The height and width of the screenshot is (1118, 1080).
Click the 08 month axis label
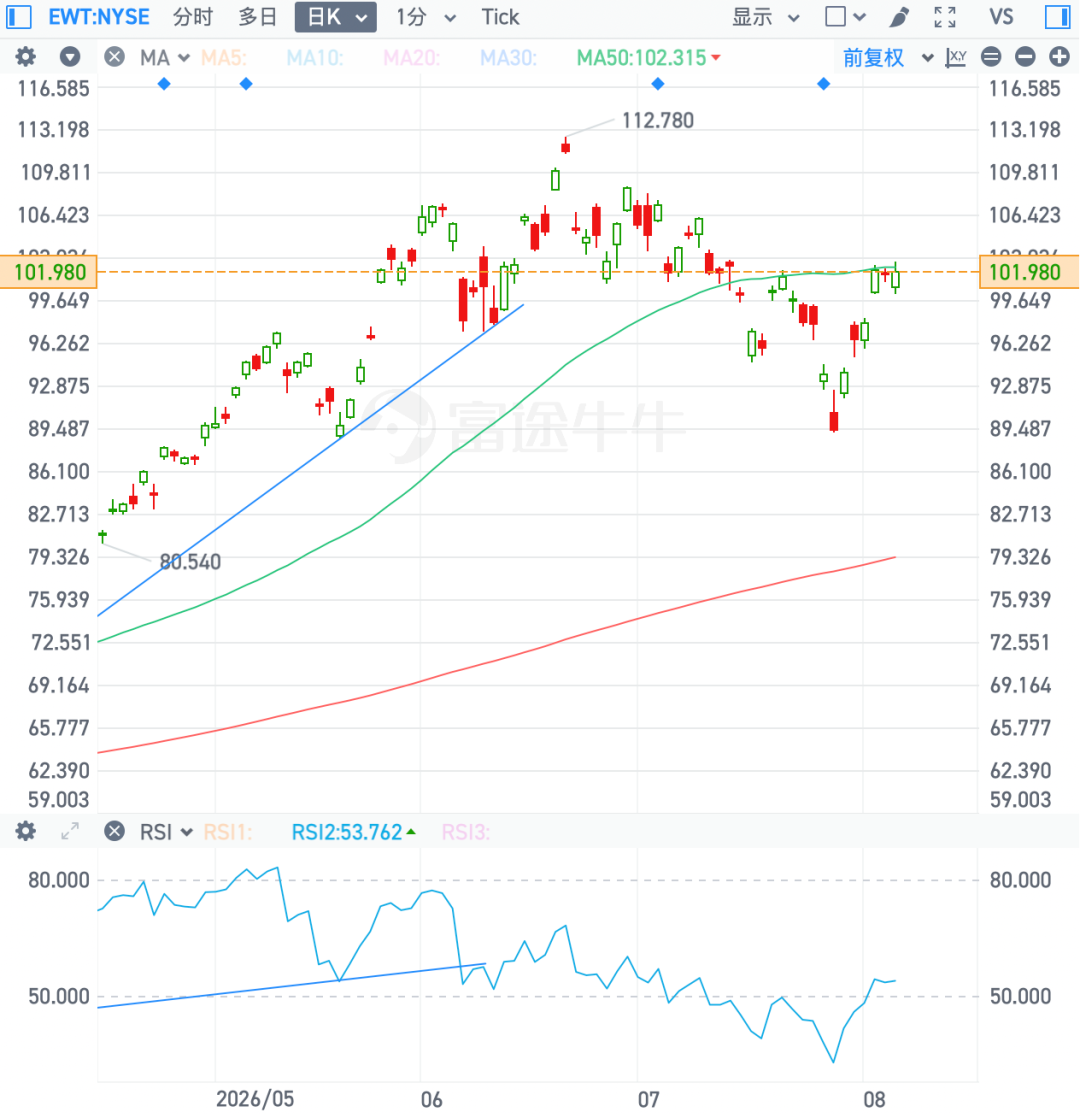(x=874, y=1099)
